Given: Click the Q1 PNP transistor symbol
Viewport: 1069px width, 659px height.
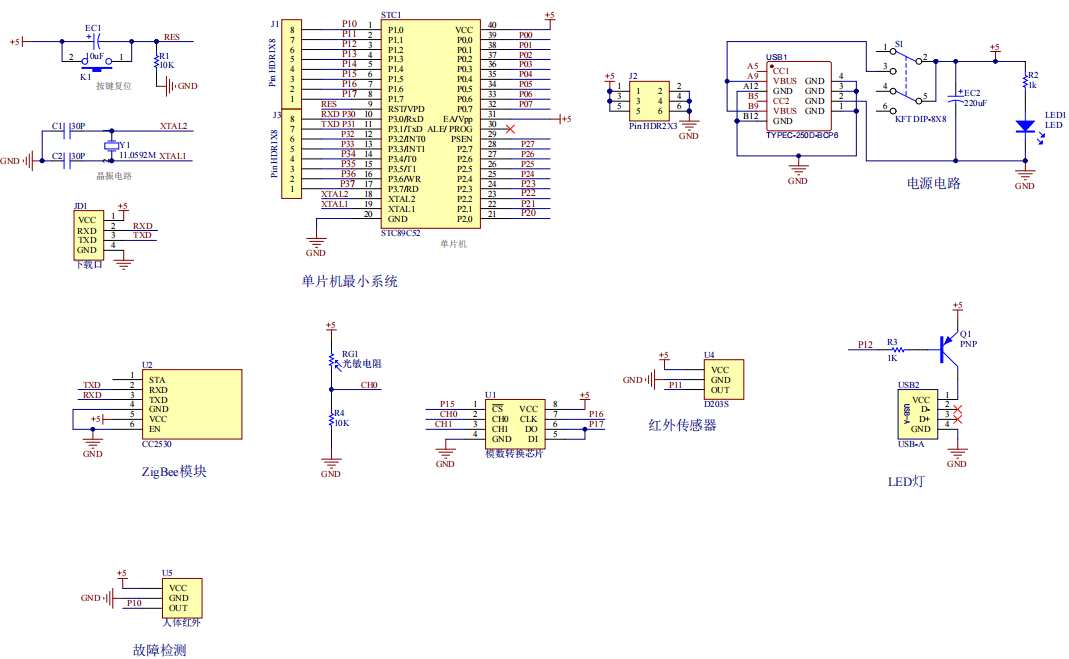Looking at the screenshot, I should tap(949, 348).
